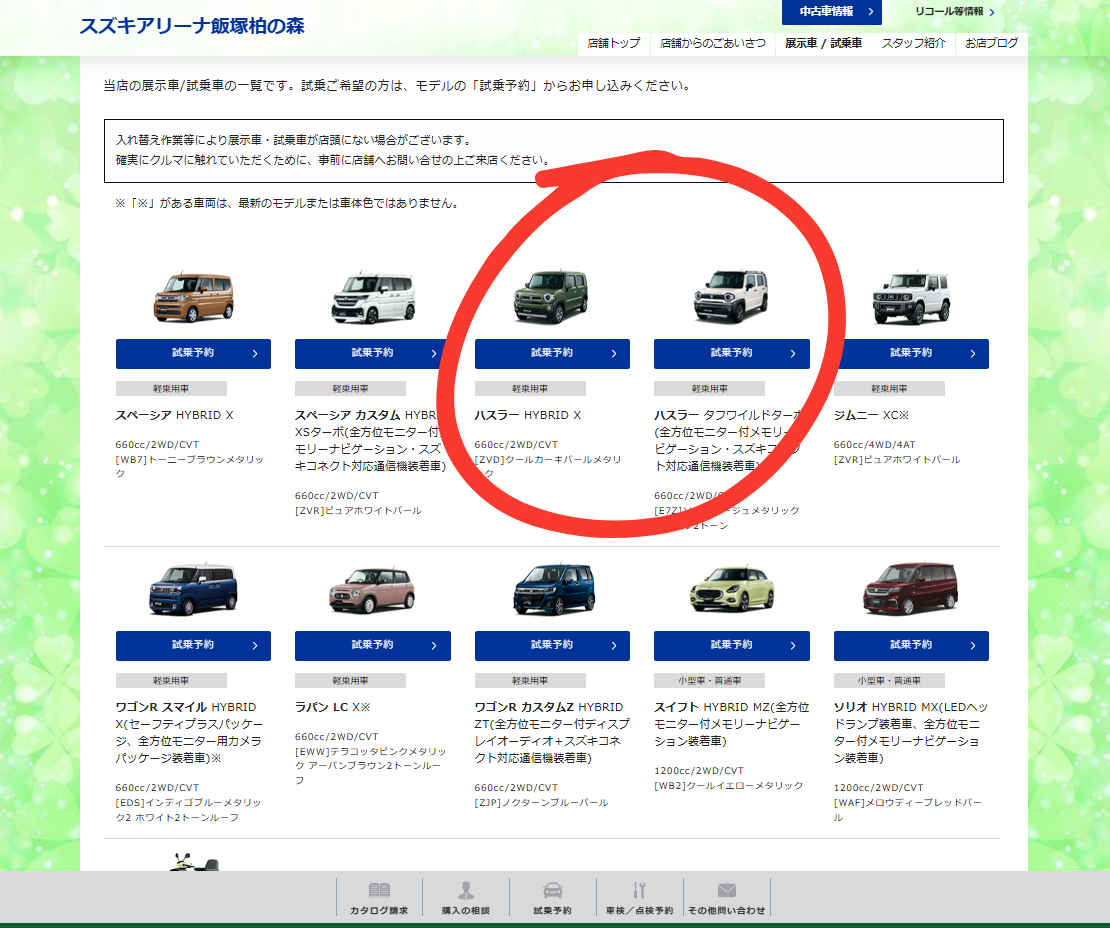Click white スペーシア カスタム car thumbnail
The image size is (1110, 928).
tap(373, 297)
